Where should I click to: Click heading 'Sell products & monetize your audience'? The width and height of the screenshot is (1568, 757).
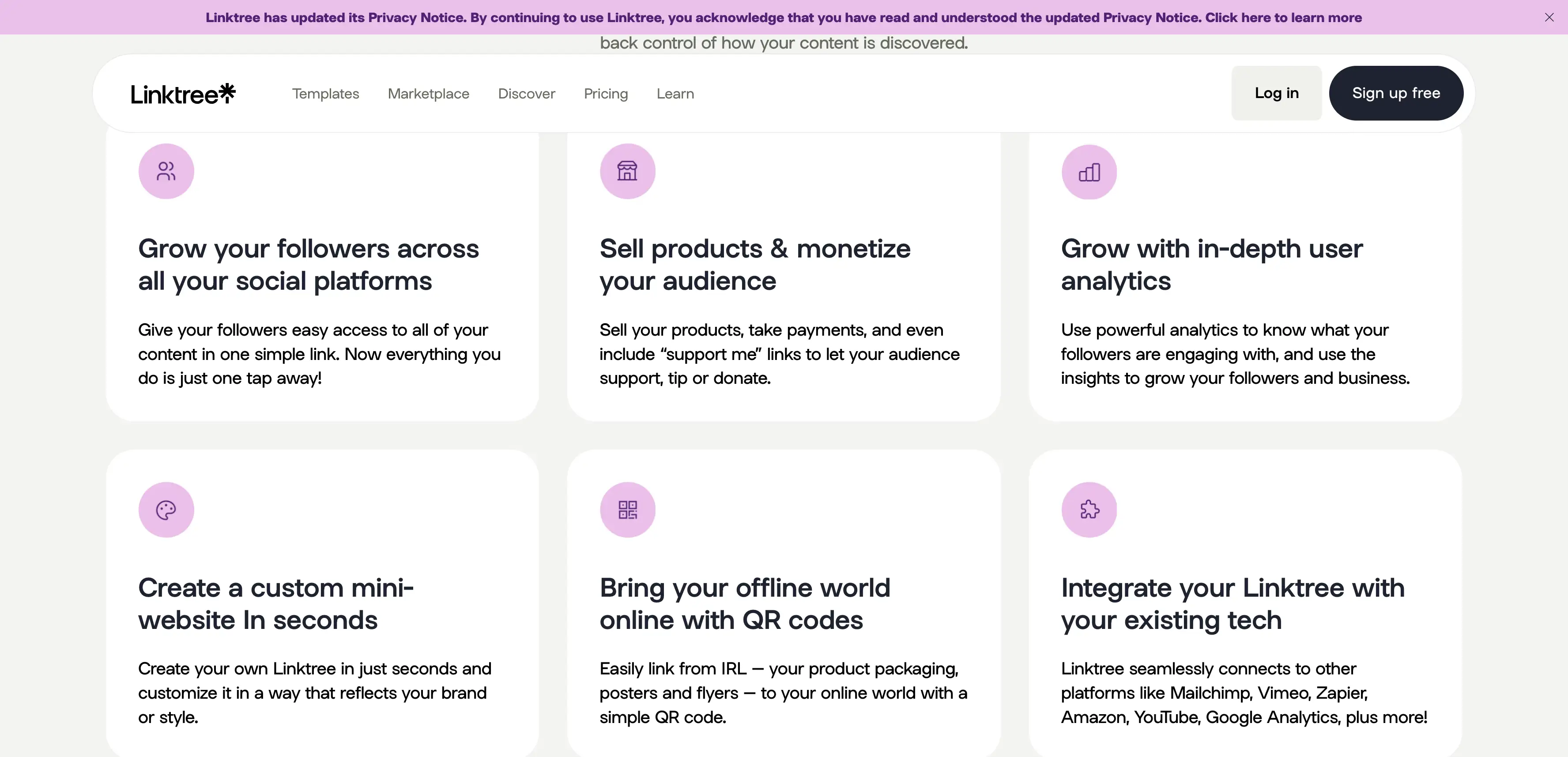coord(755,265)
